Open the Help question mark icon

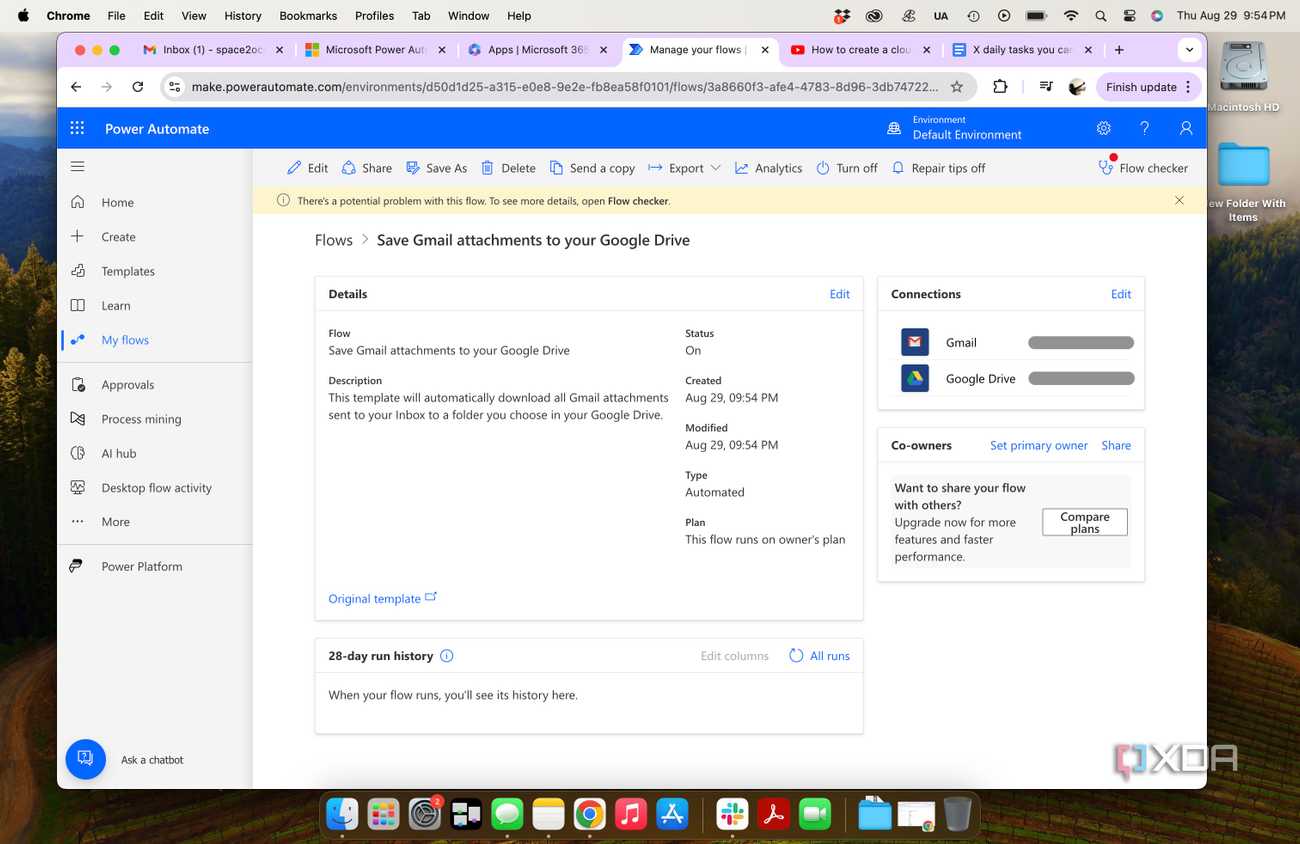coord(1145,128)
